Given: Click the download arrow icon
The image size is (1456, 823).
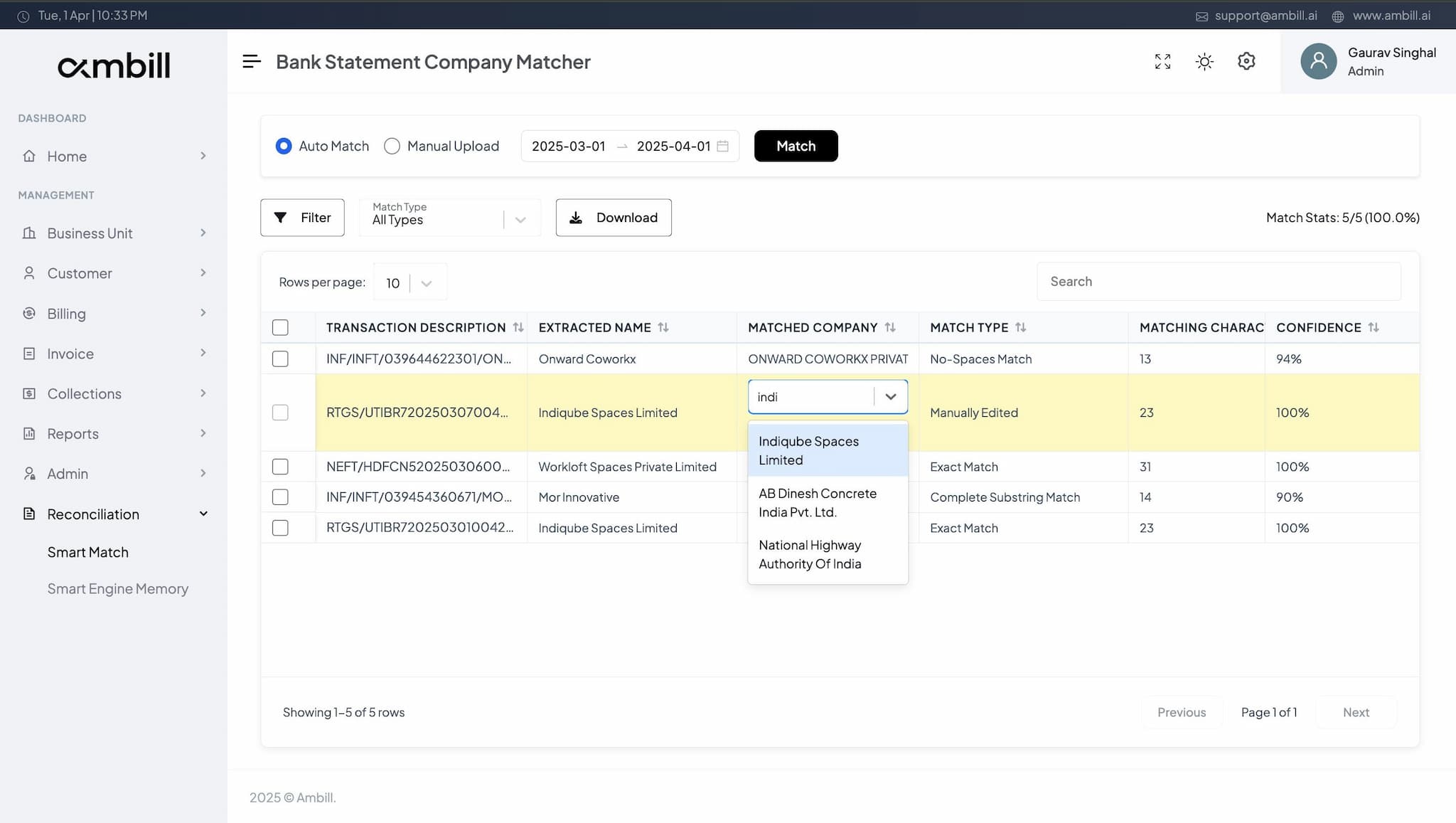Looking at the screenshot, I should pyautogui.click(x=576, y=218).
